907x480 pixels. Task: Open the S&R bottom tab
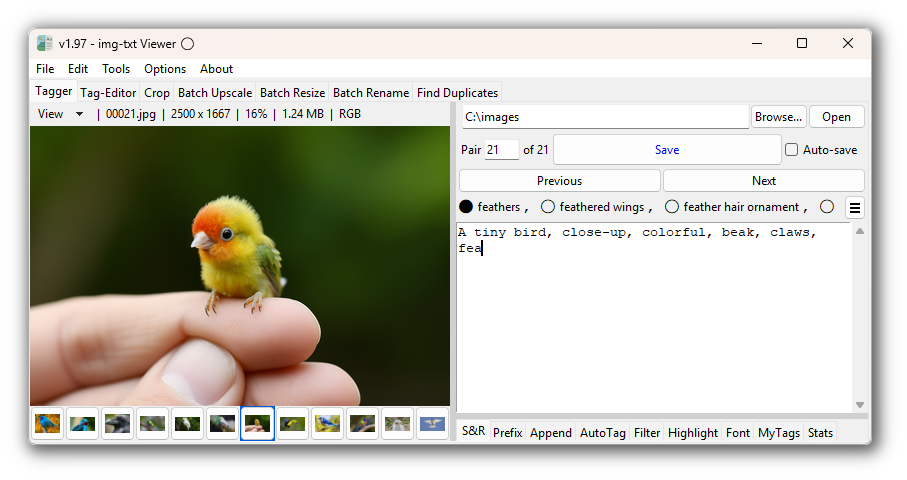(474, 431)
